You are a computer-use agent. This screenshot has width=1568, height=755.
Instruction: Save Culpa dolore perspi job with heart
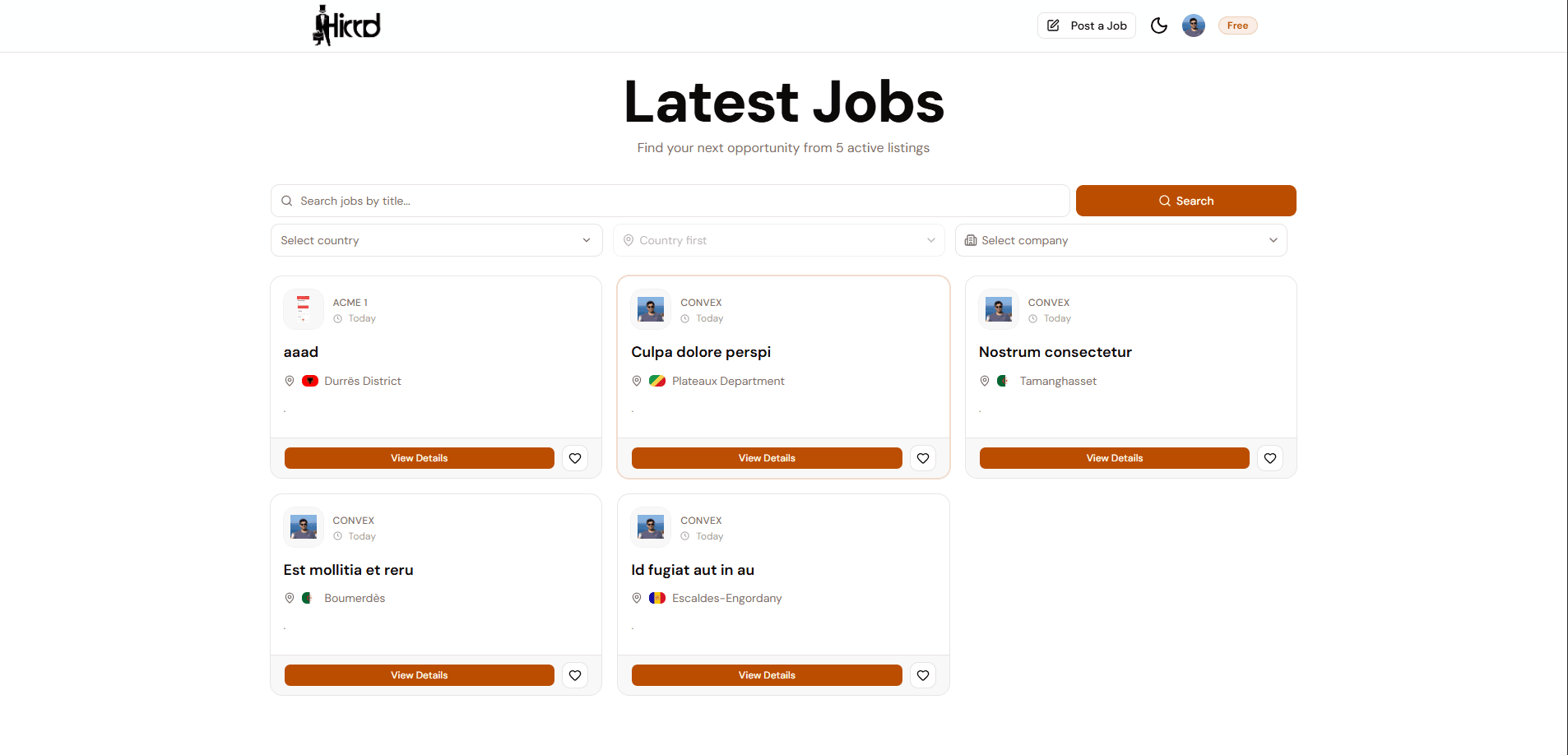[923, 458]
